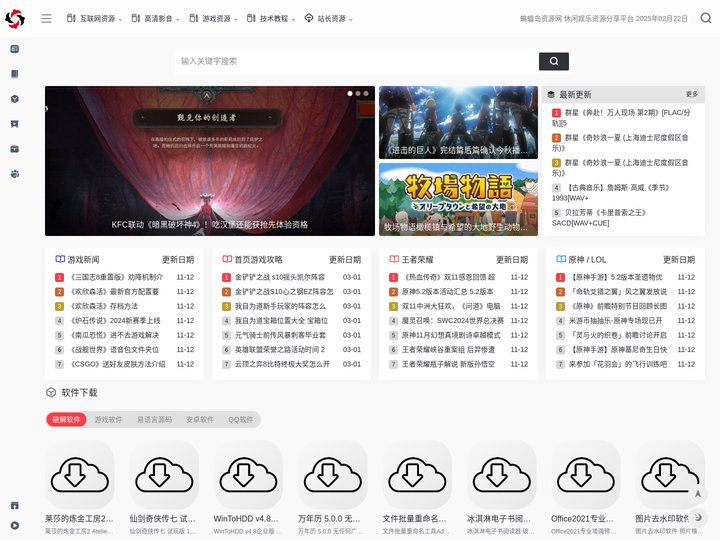720x540 pixels.
Task: Select the 破解软件 tab
Action: point(66,420)
